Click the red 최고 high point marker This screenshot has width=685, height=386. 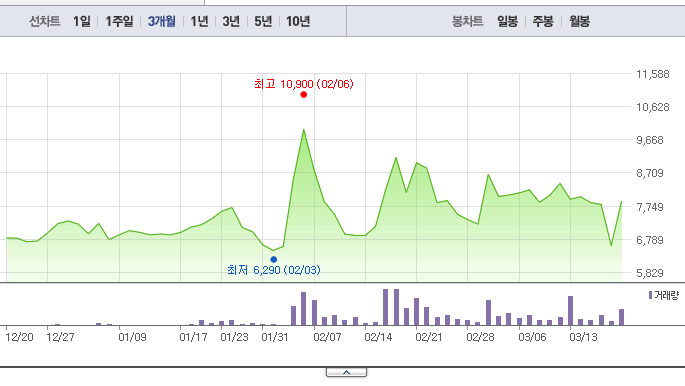tap(304, 94)
